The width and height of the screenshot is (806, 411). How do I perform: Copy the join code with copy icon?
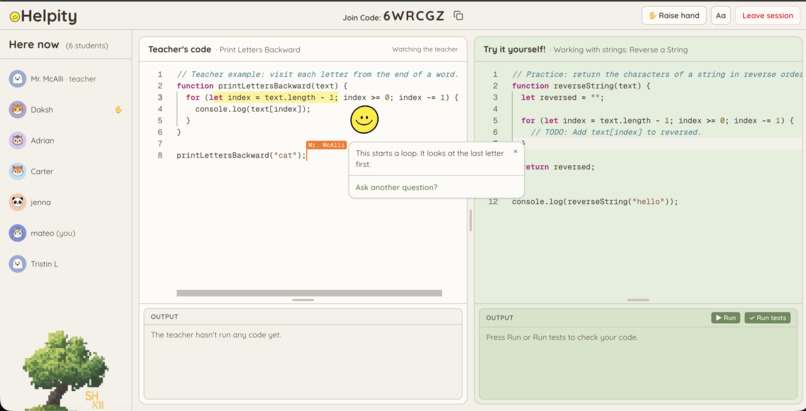(x=458, y=15)
